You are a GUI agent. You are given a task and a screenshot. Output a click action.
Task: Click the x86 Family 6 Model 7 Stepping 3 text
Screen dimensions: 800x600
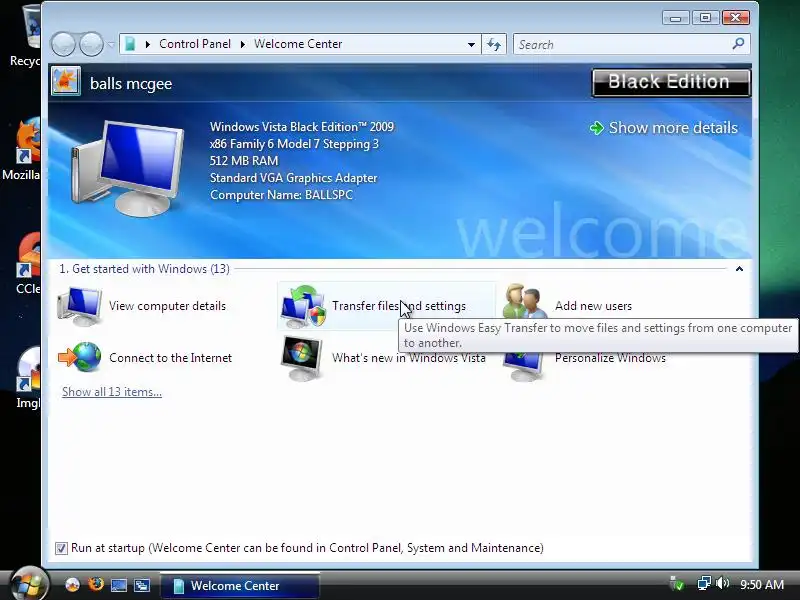tap(294, 144)
